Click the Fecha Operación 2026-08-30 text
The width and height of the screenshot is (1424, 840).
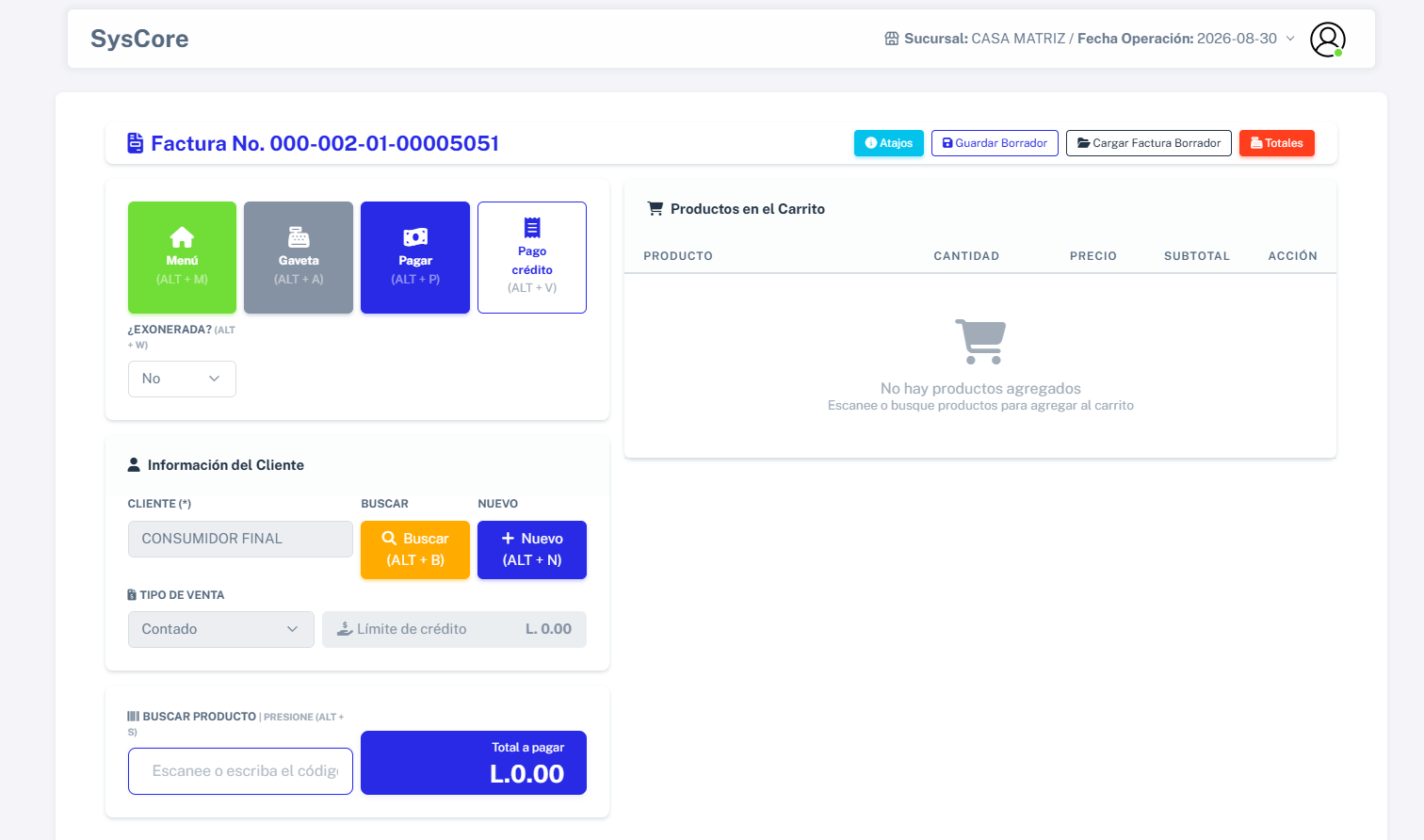(x=1177, y=39)
